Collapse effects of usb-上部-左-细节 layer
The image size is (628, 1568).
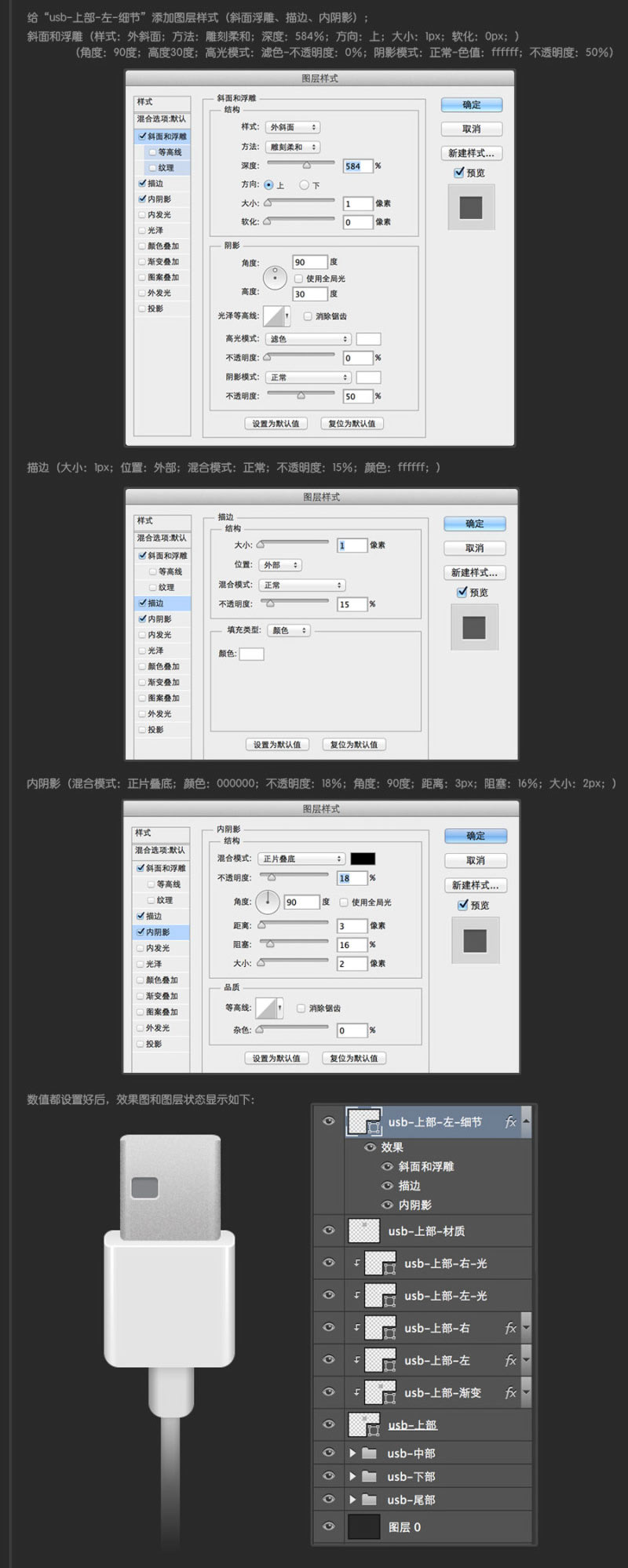526,1122
